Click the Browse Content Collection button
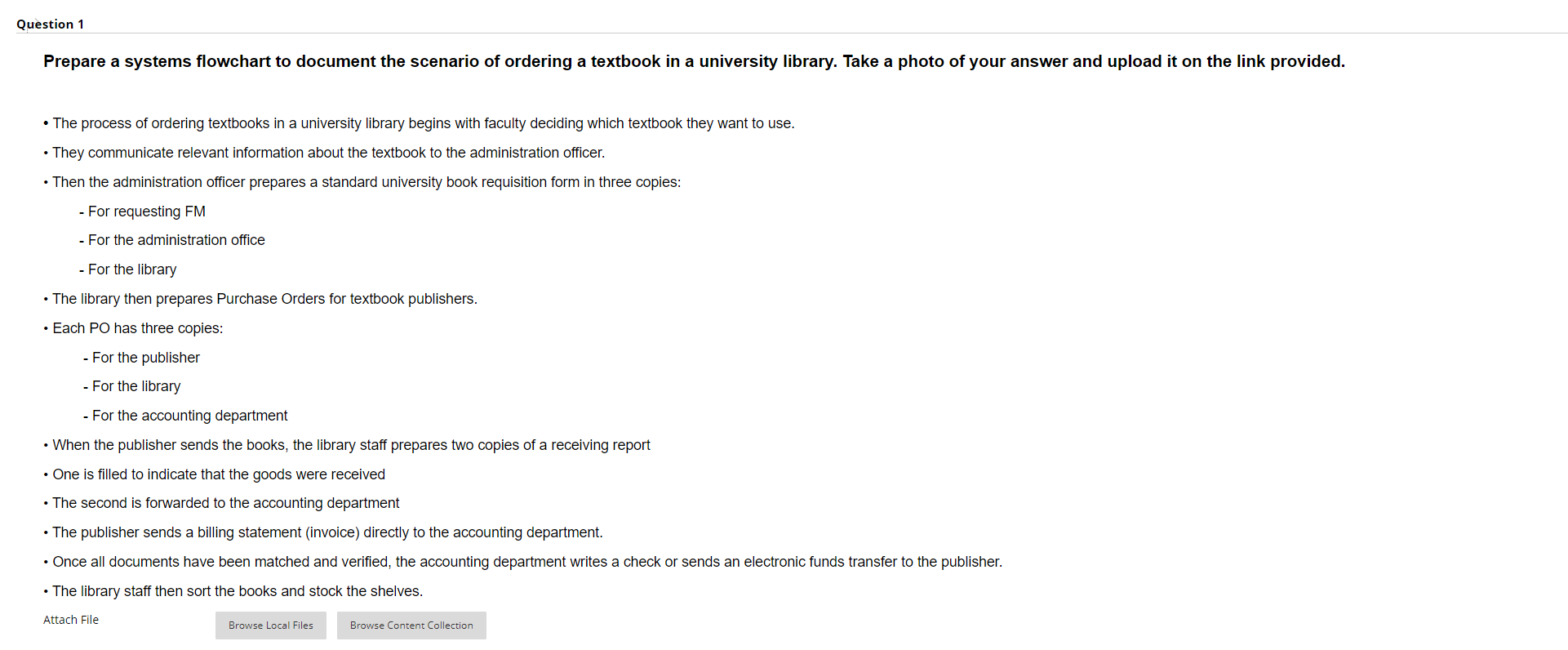1568x650 pixels. [x=411, y=625]
